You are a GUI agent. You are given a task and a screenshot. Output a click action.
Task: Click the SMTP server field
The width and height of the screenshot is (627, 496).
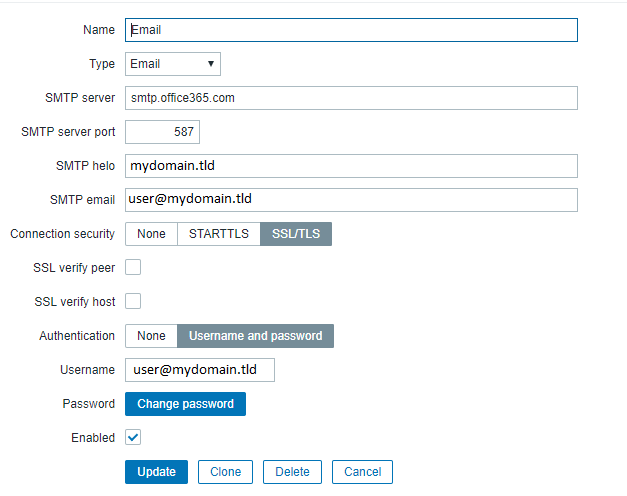click(351, 98)
